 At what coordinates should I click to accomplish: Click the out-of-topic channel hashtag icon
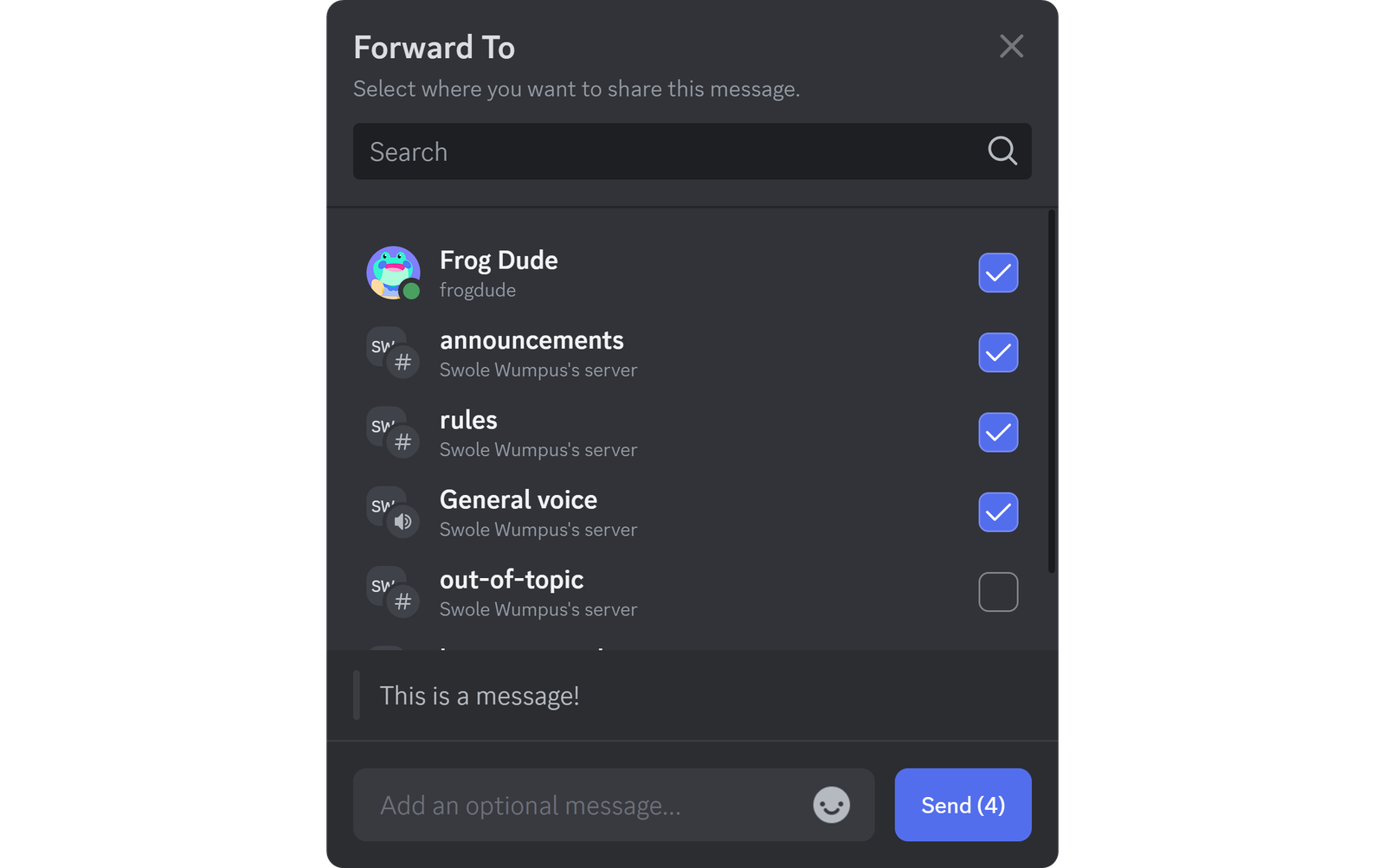tap(403, 601)
